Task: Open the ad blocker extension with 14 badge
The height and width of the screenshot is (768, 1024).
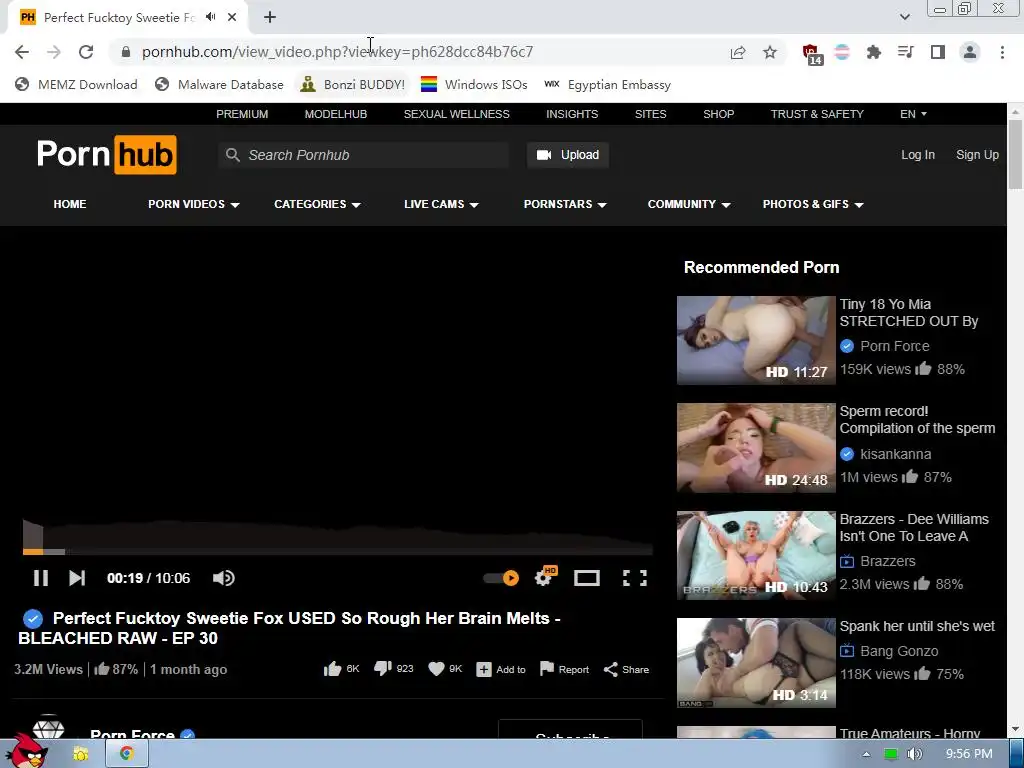Action: coord(812,54)
